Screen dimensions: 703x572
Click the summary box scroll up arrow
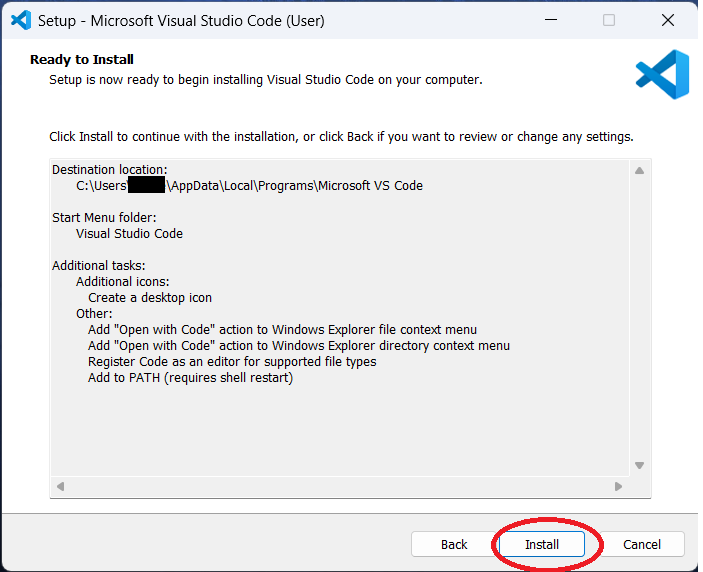point(640,171)
